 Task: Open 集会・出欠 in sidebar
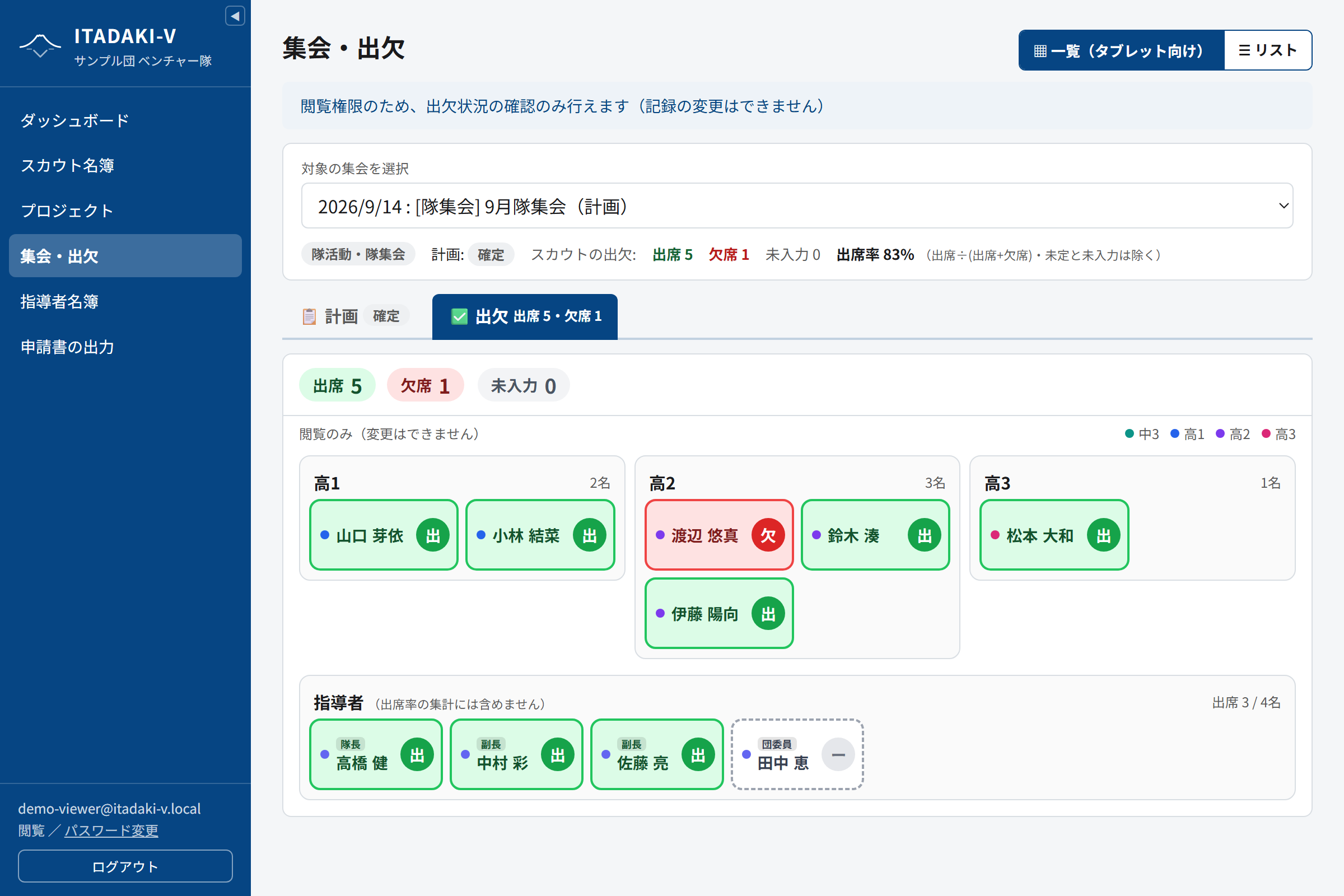[x=125, y=255]
